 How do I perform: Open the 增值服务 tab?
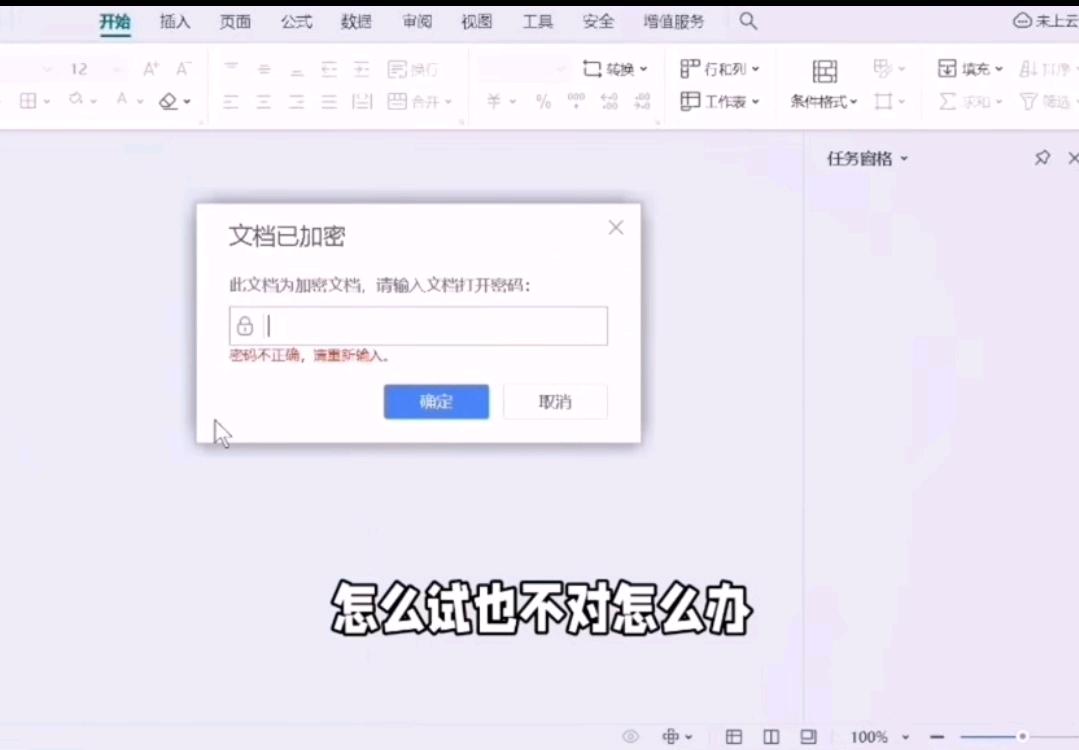(x=674, y=22)
